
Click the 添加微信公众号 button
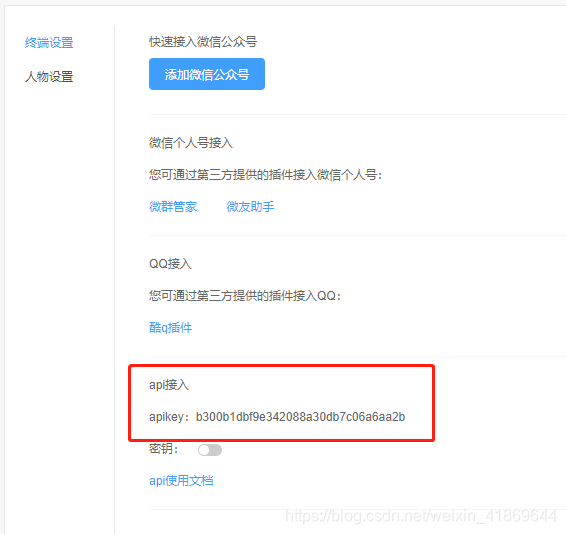coord(207,74)
